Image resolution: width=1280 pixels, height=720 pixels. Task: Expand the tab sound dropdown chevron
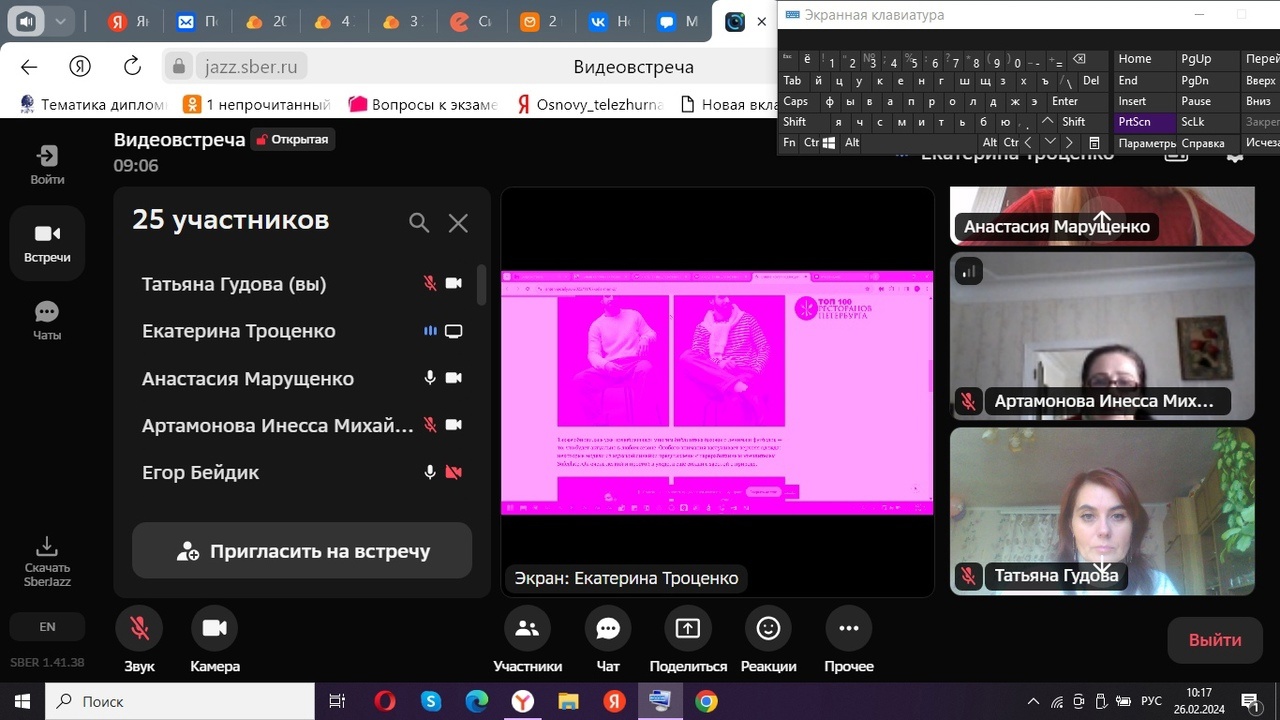(x=60, y=21)
